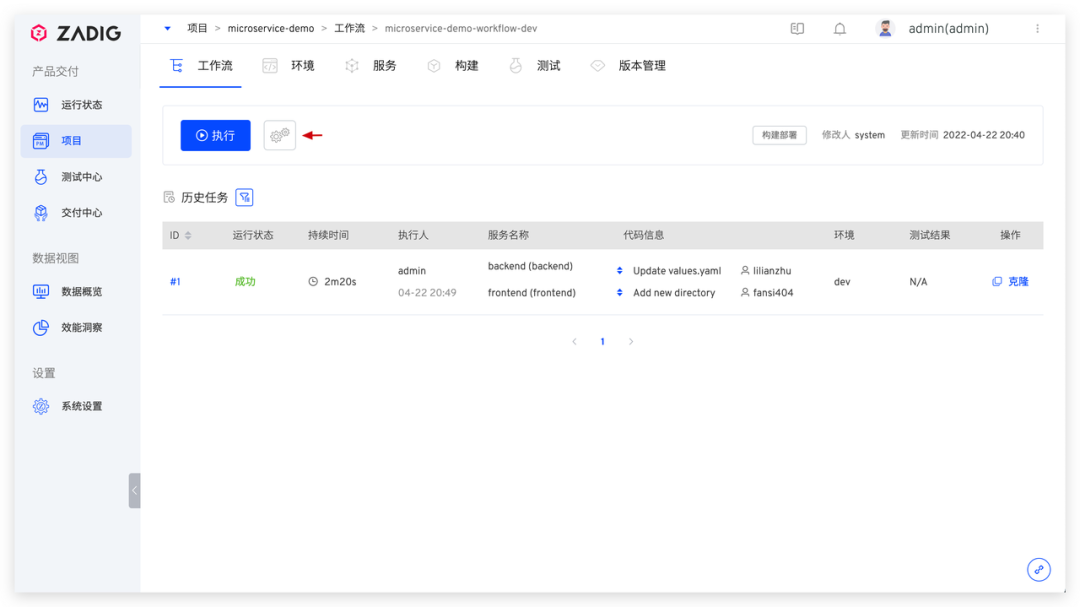Click the dev environment cell

pos(842,282)
